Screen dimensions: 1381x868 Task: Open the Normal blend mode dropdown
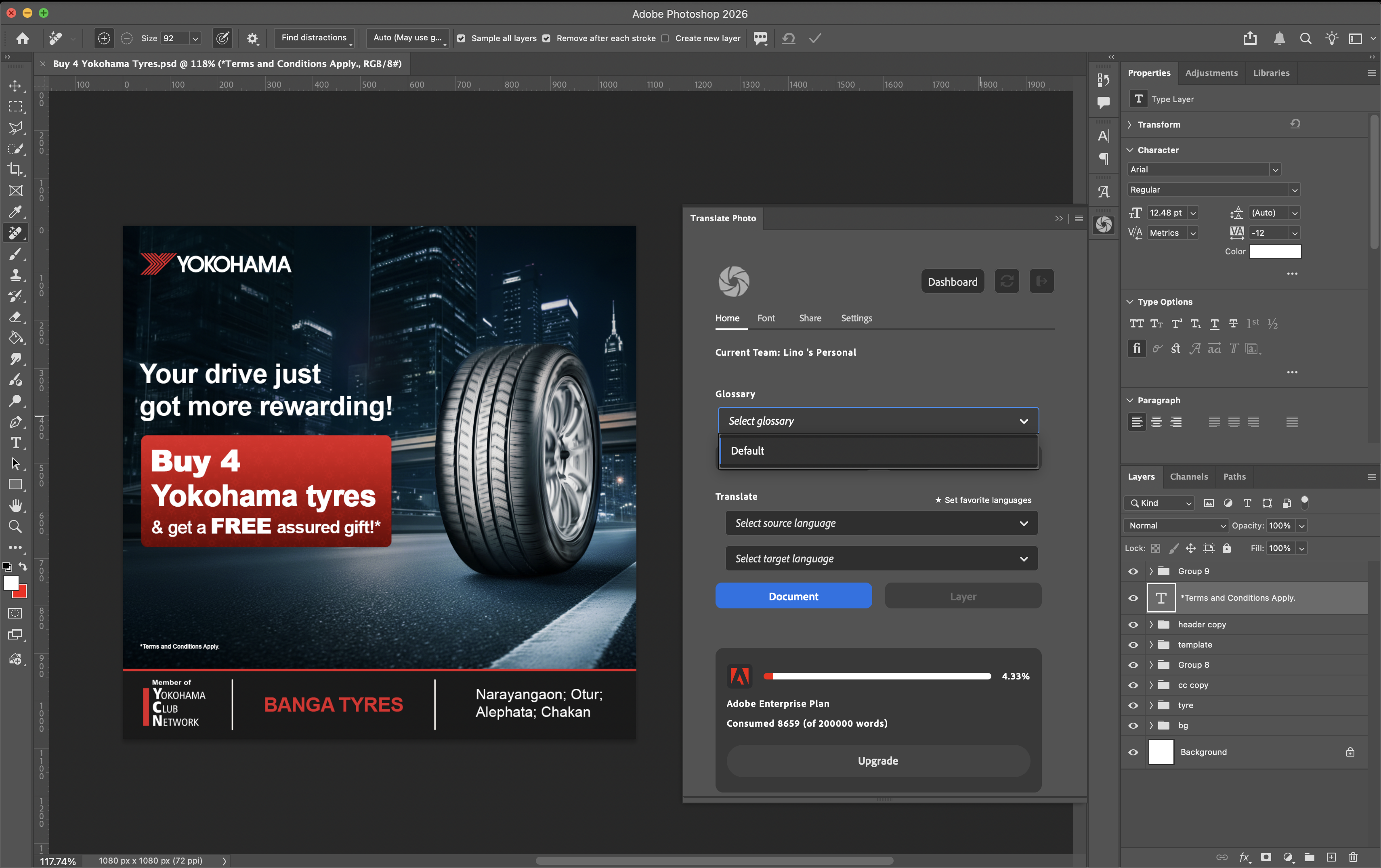[x=1176, y=526]
